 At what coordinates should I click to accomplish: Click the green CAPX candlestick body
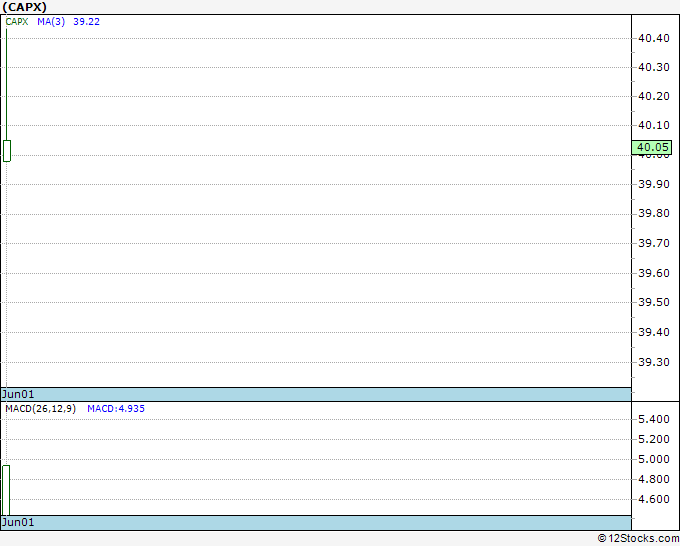pyautogui.click(x=7, y=151)
